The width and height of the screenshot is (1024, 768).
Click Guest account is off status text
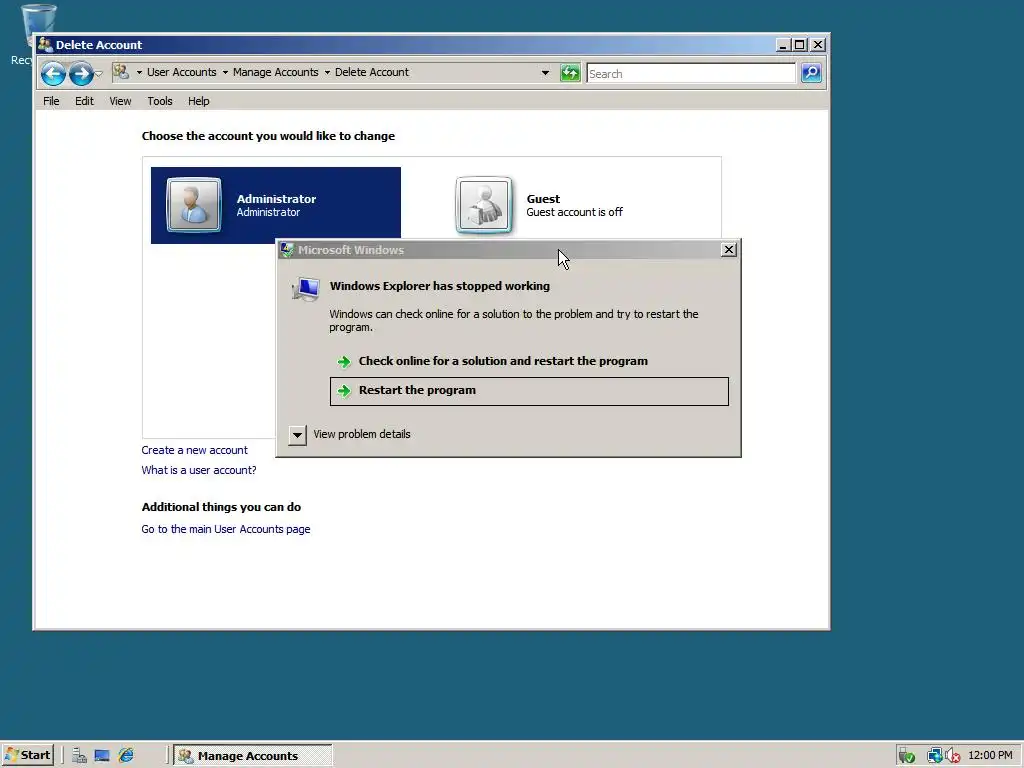tap(575, 212)
